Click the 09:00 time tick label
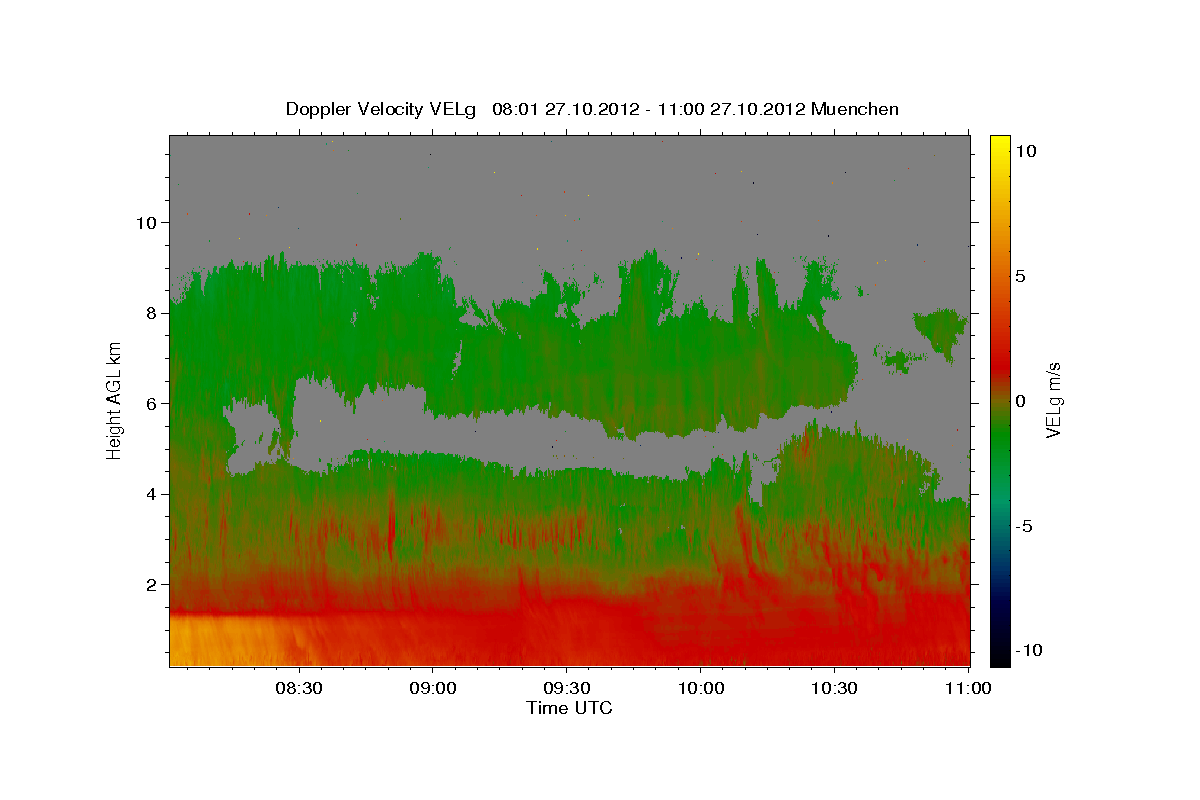This screenshot has width=1200, height=800. (433, 688)
